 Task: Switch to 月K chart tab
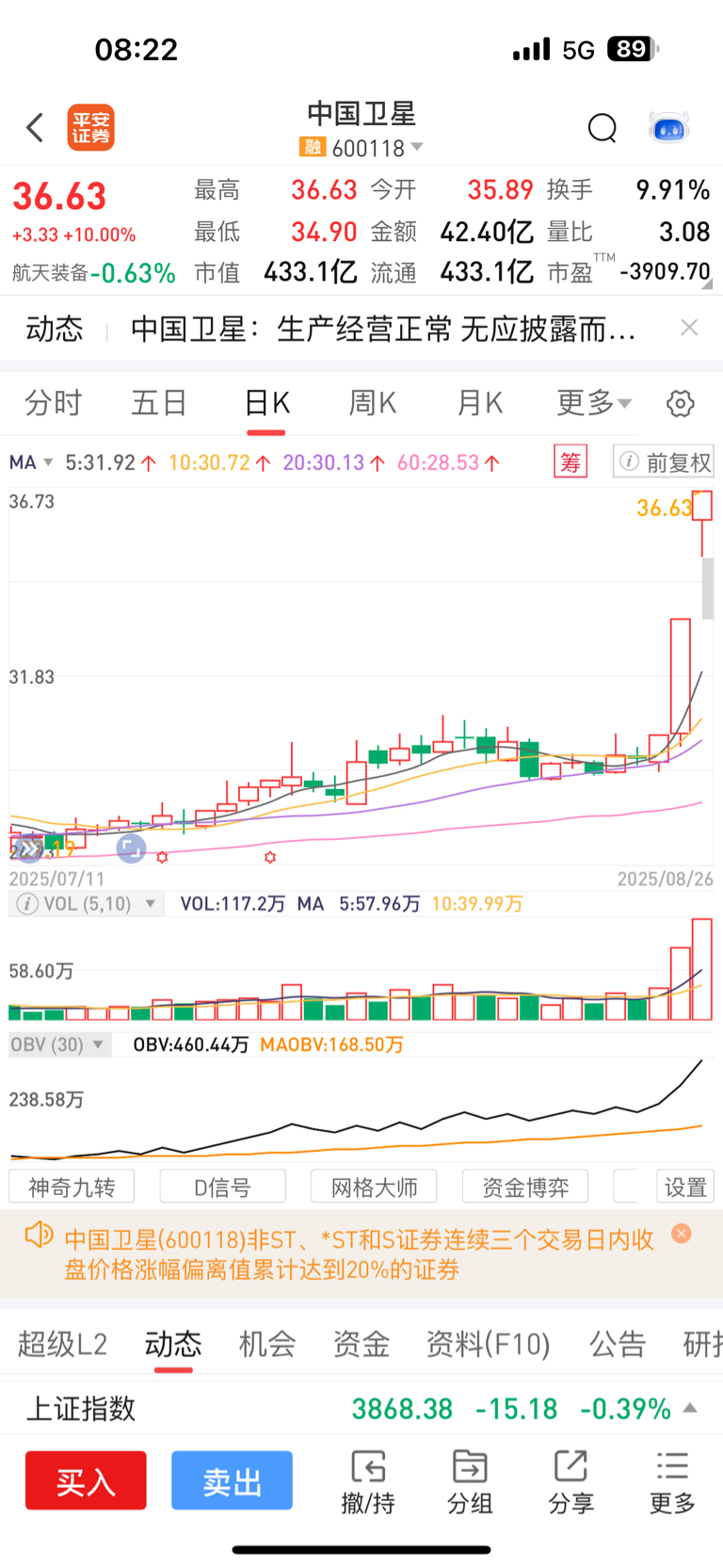pos(479,403)
